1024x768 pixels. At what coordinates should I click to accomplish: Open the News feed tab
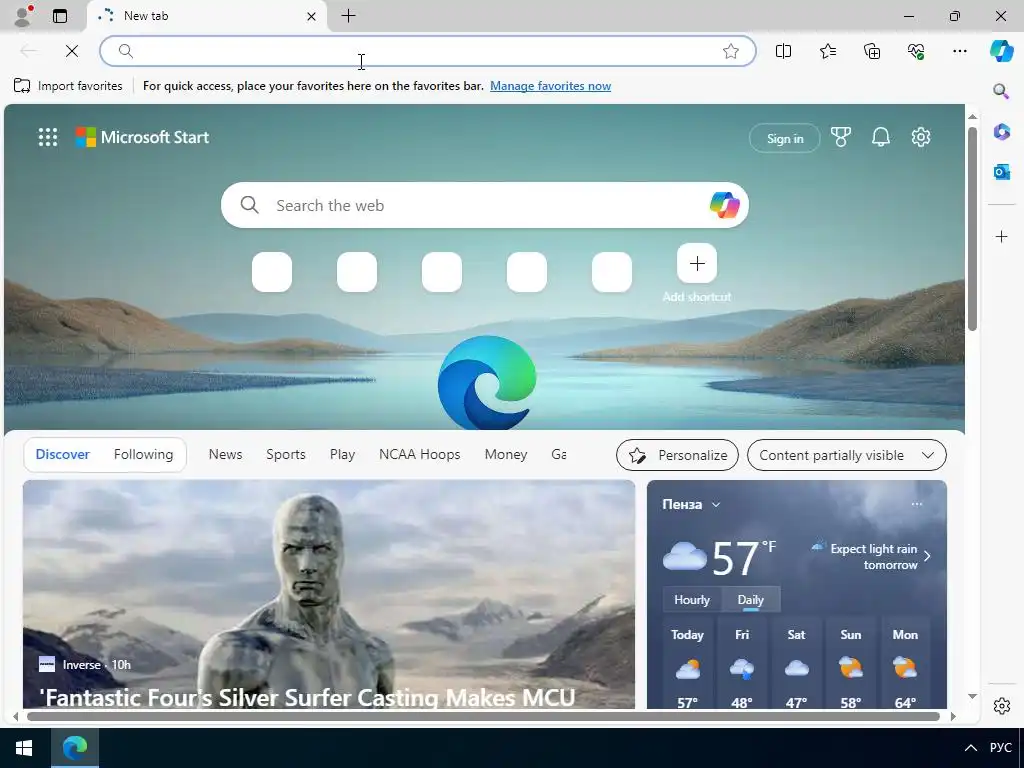(225, 455)
